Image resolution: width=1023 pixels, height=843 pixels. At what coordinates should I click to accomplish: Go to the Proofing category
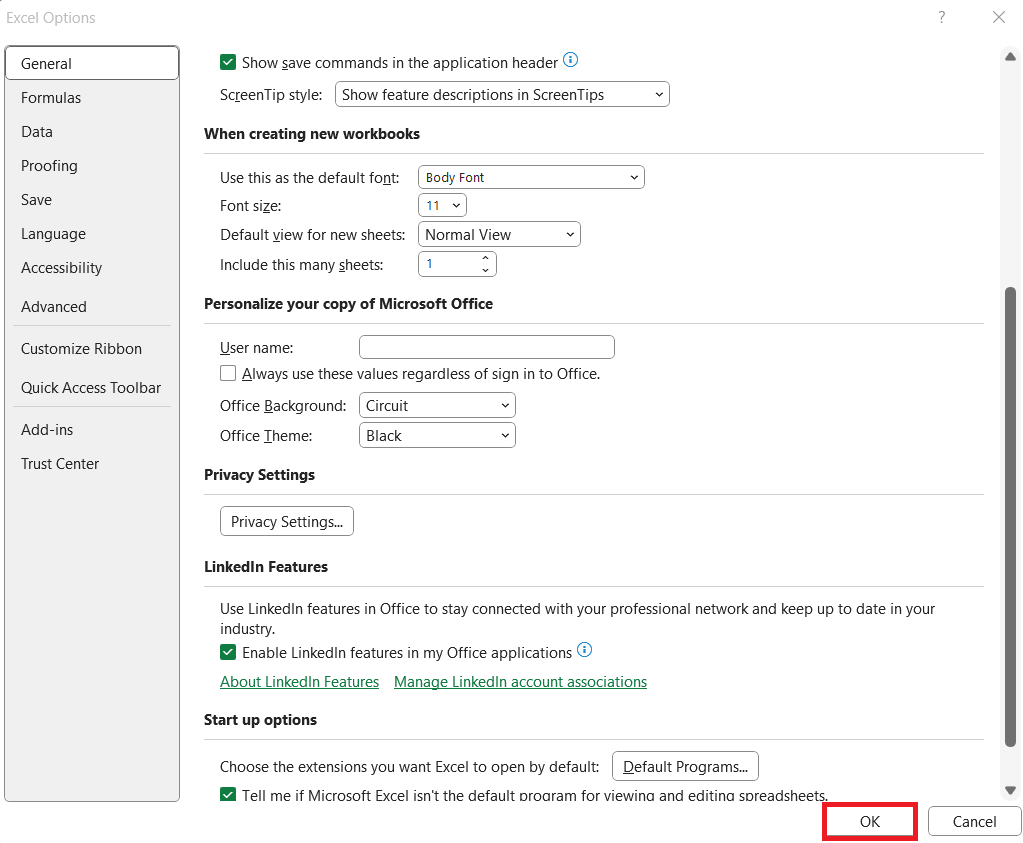pyautogui.click(x=92, y=166)
